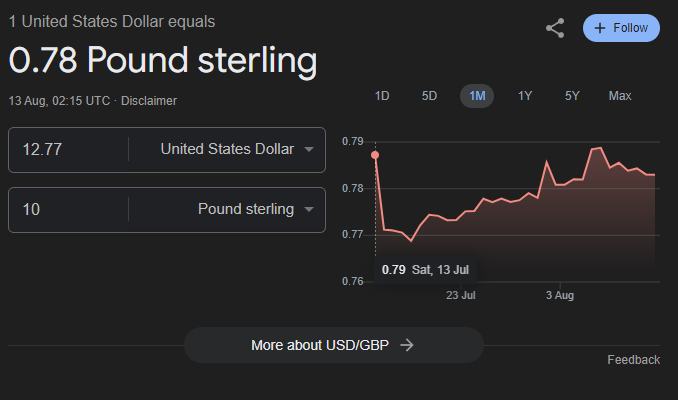Open the Disclaimer link
Viewport: 678px width, 400px height.
149,101
